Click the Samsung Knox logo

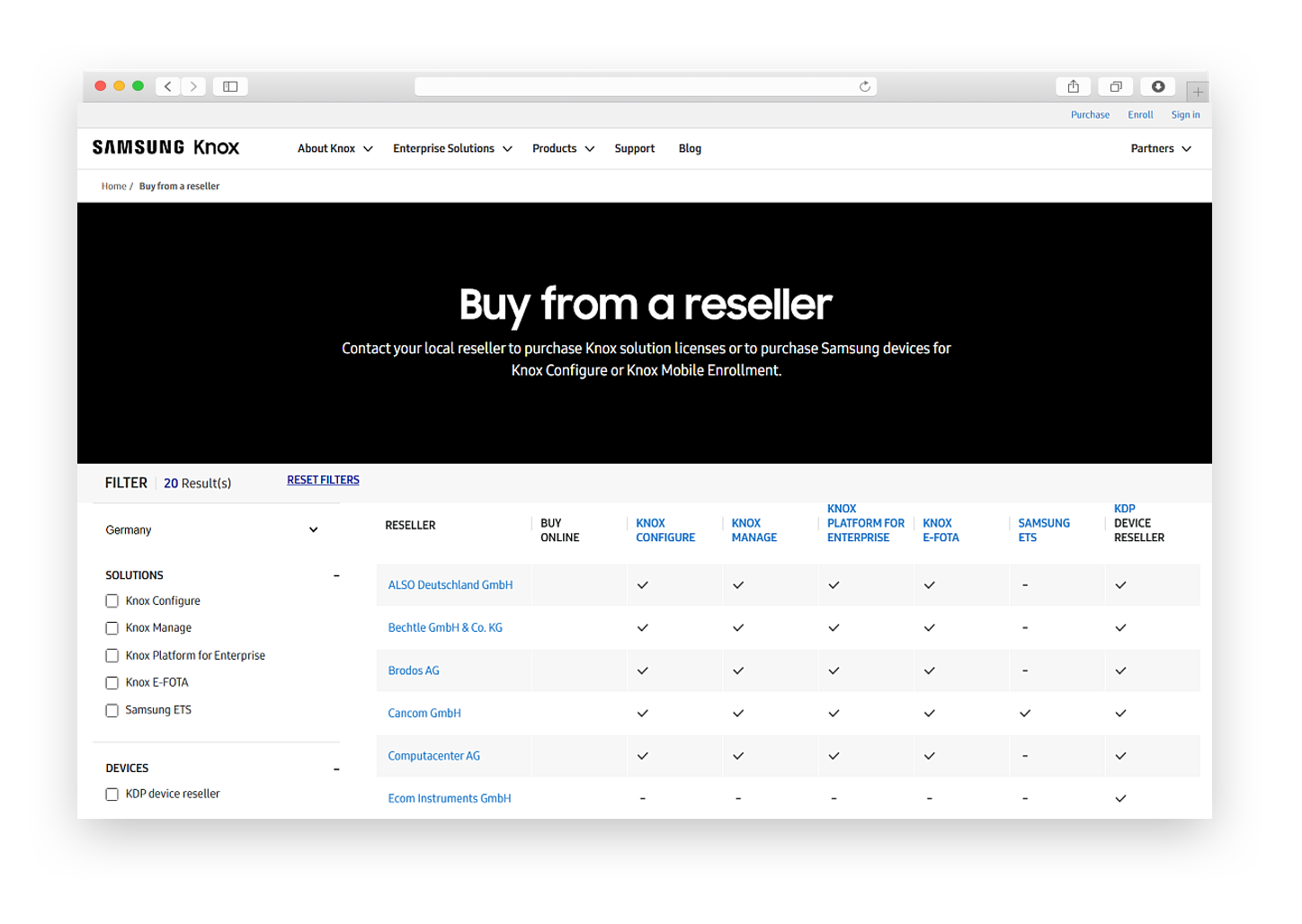click(x=166, y=148)
